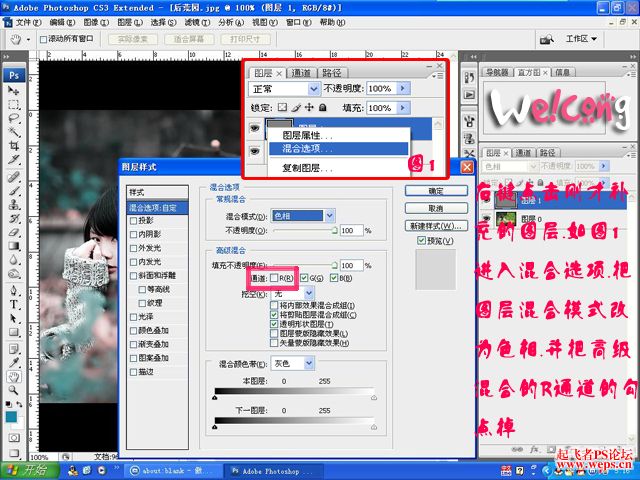Expand the 挖空 knockout dropdown

[293, 293]
